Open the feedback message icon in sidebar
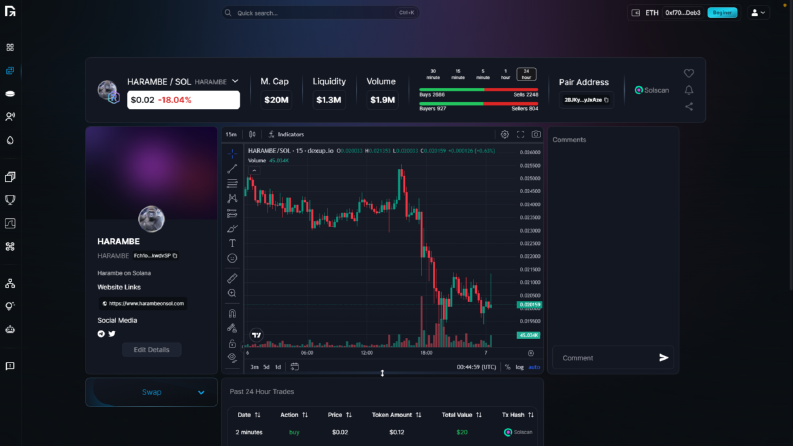Screen dimensions: 793x446 point(10,366)
